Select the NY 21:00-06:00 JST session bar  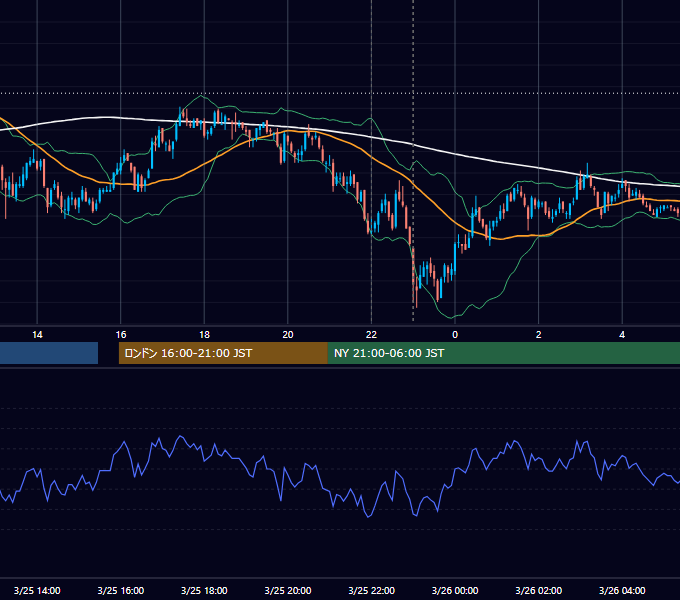[x=503, y=353]
